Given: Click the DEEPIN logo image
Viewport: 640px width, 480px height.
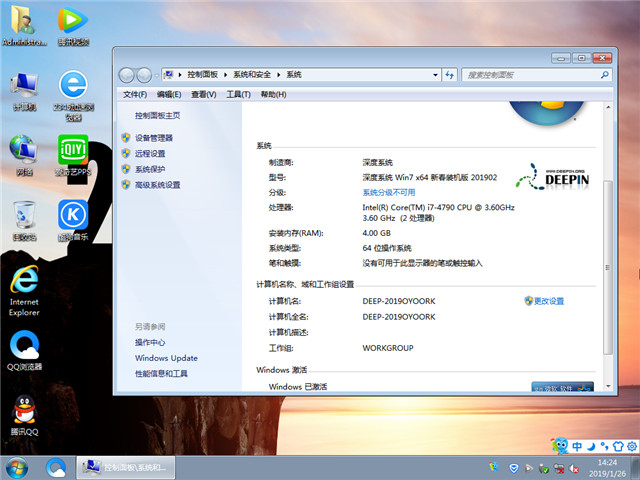Looking at the screenshot, I should [552, 177].
